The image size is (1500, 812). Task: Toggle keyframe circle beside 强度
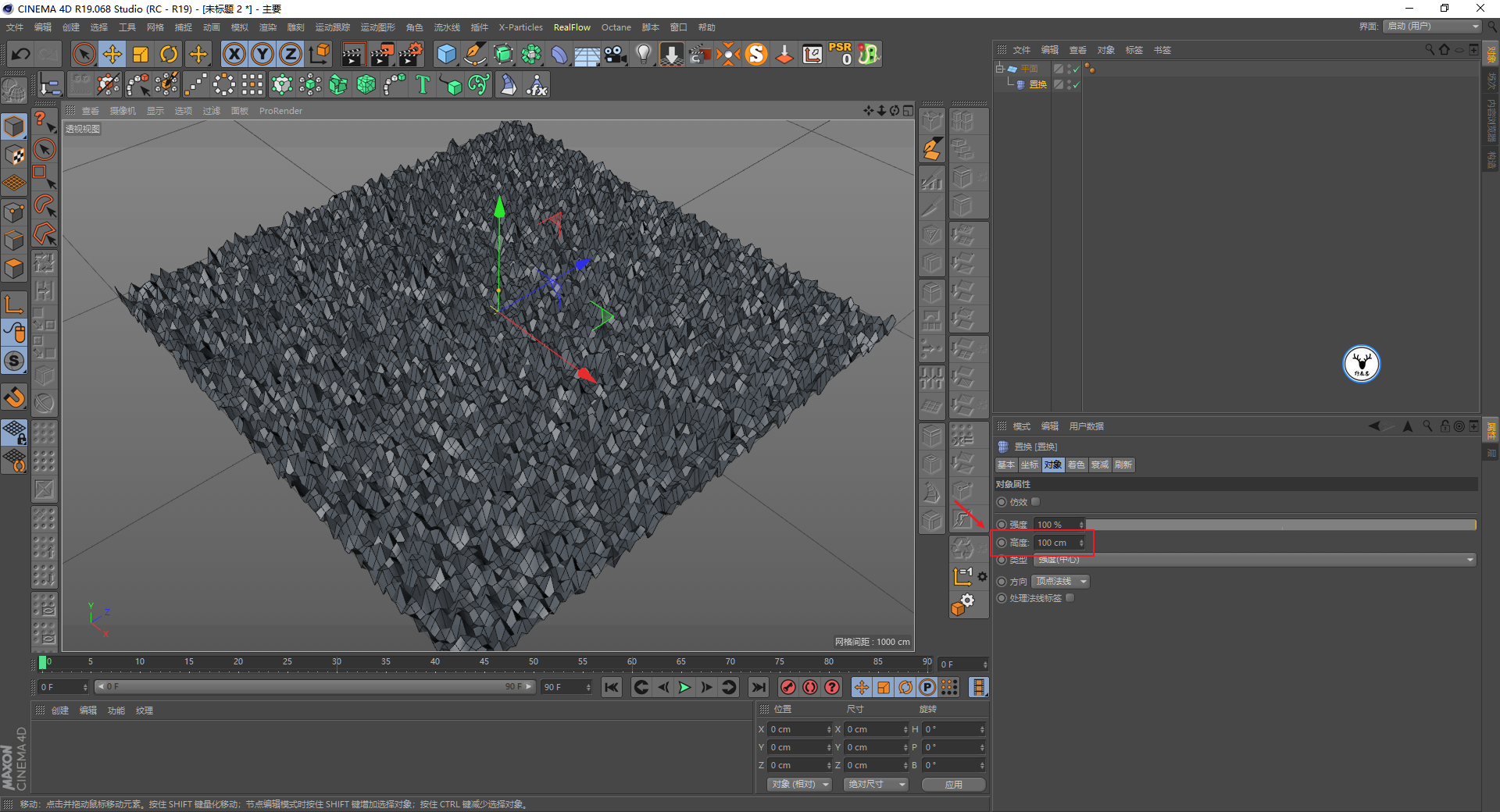(1002, 525)
